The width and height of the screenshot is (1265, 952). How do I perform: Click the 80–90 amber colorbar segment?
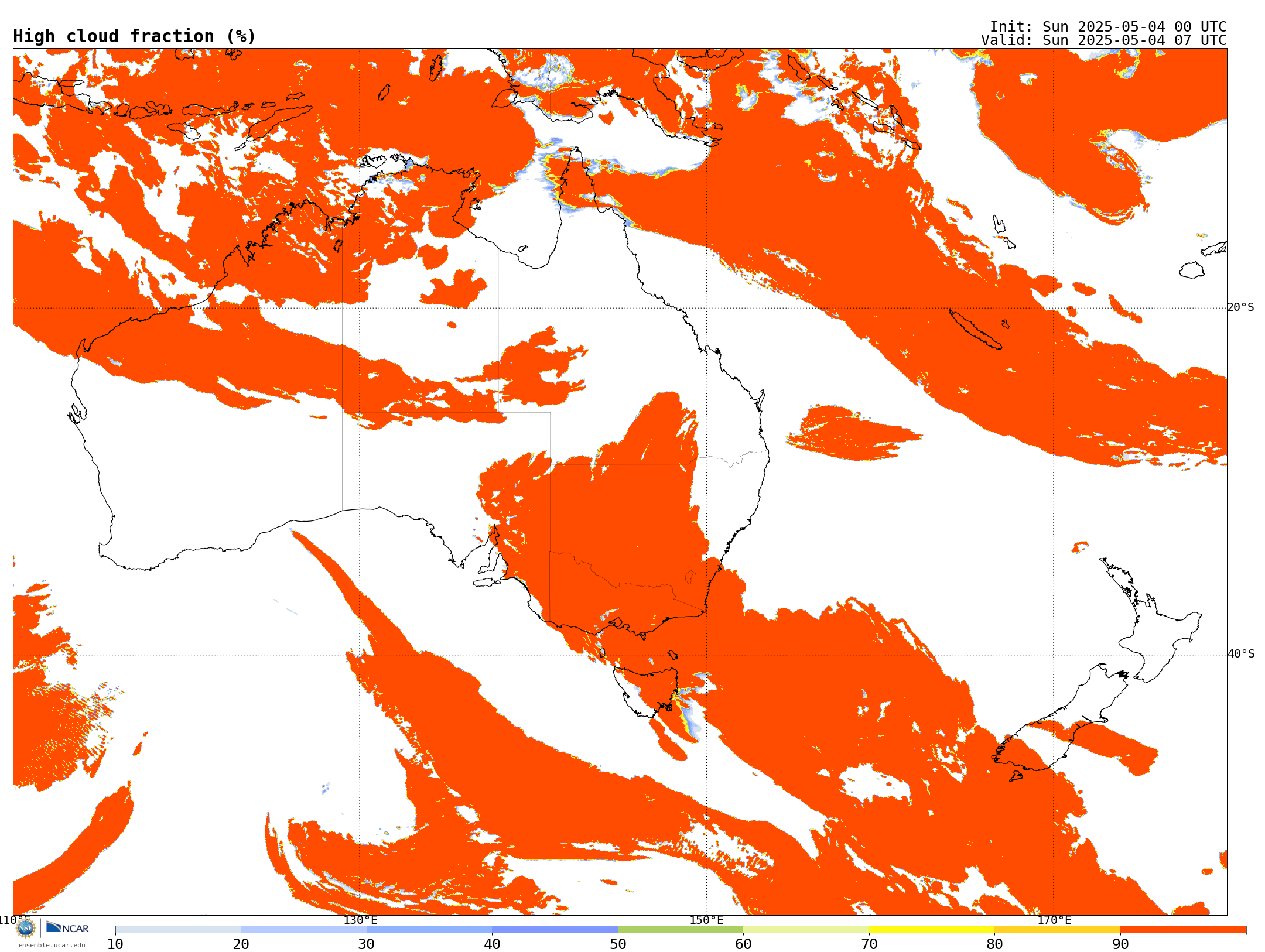(1057, 930)
